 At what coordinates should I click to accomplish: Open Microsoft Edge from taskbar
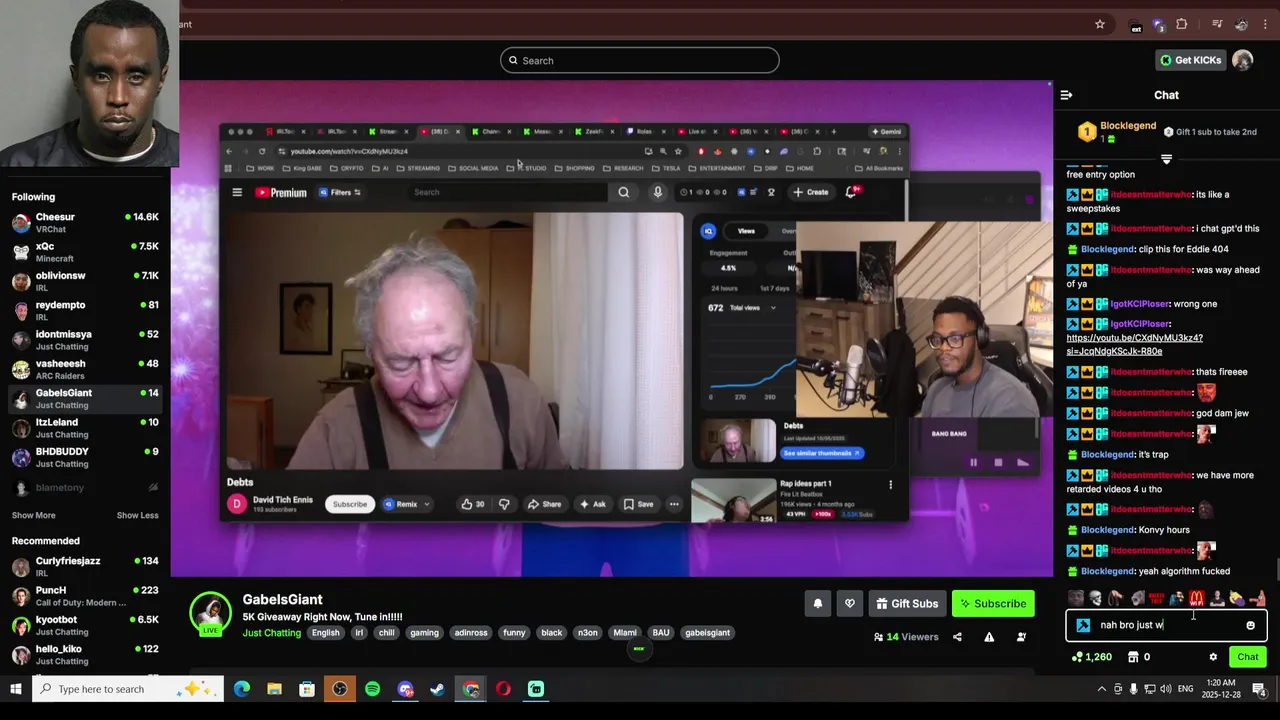point(242,689)
